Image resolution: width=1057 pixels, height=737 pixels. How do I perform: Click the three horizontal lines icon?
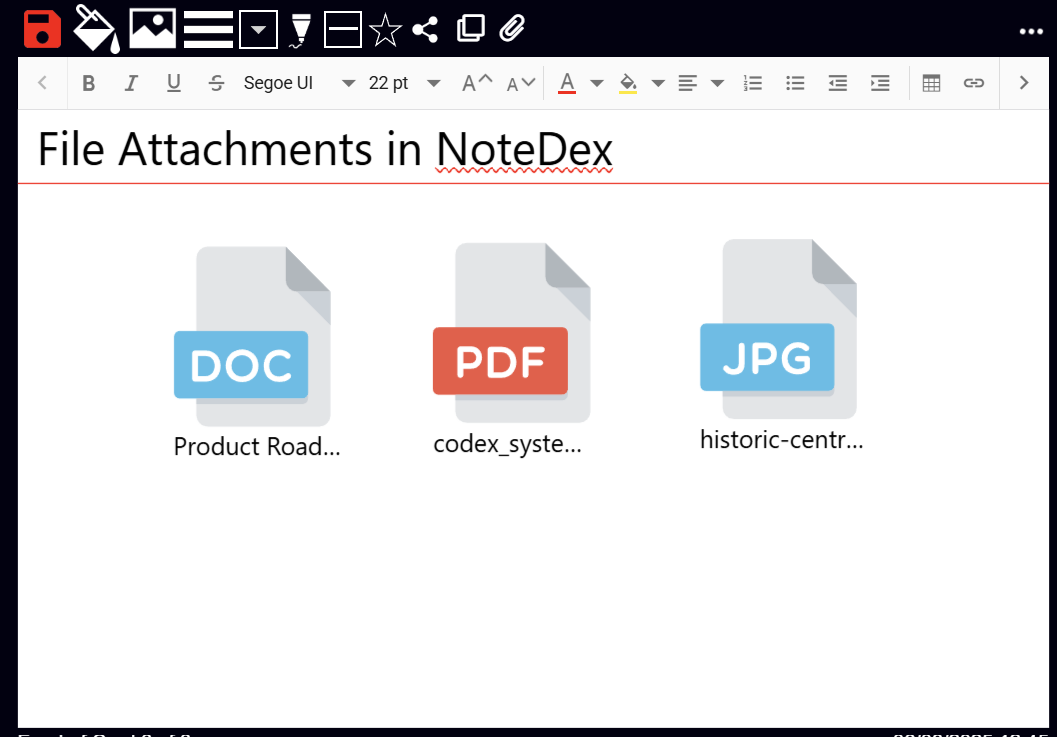point(208,29)
